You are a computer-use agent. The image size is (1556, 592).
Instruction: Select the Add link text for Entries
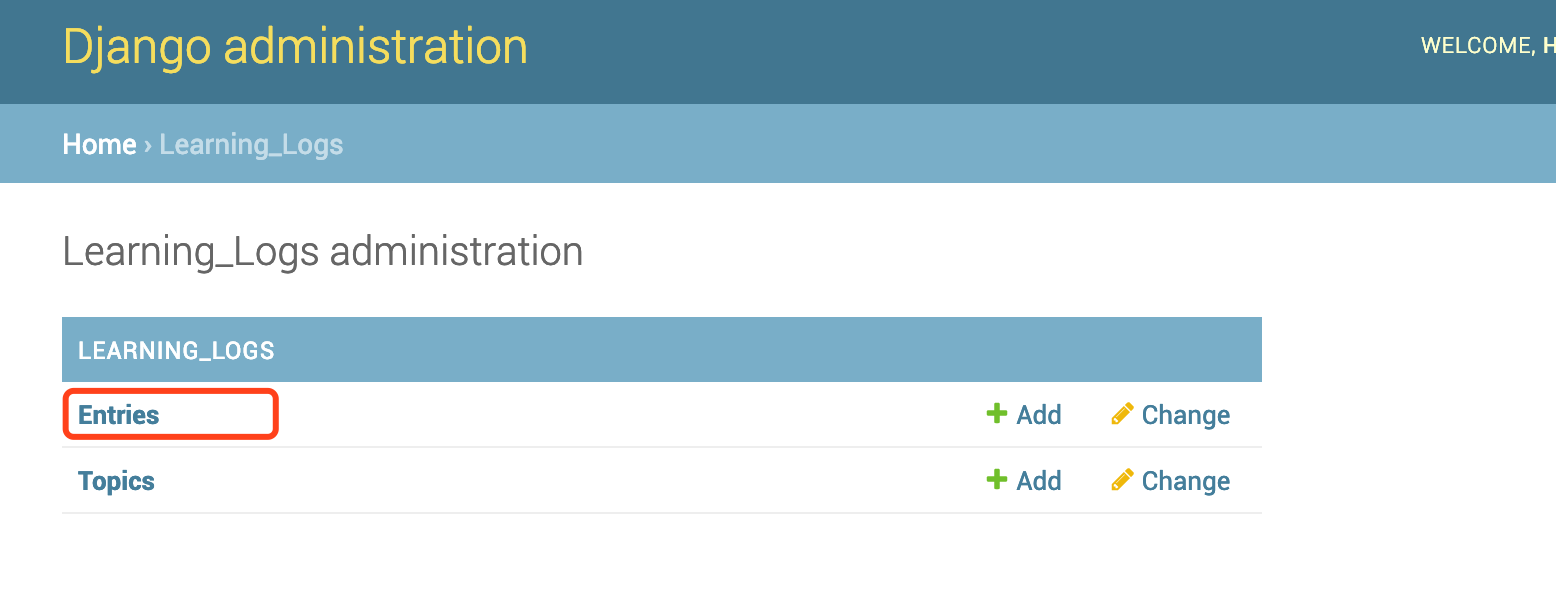point(1039,415)
